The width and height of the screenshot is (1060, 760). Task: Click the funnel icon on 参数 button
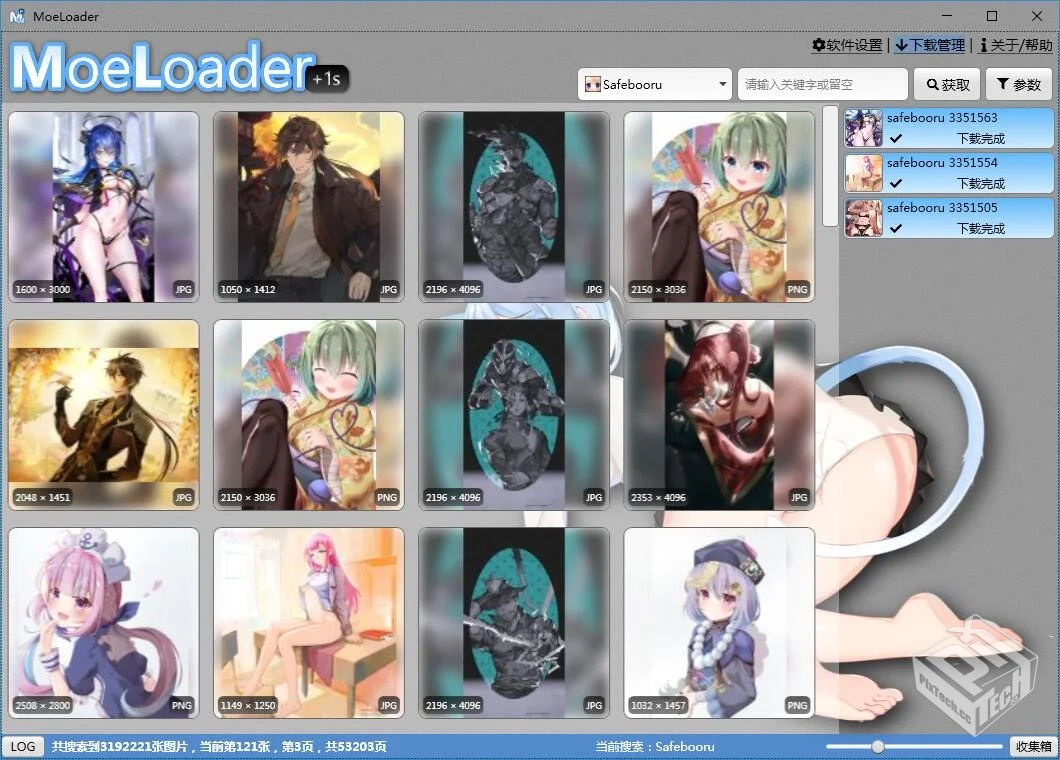pos(1000,84)
